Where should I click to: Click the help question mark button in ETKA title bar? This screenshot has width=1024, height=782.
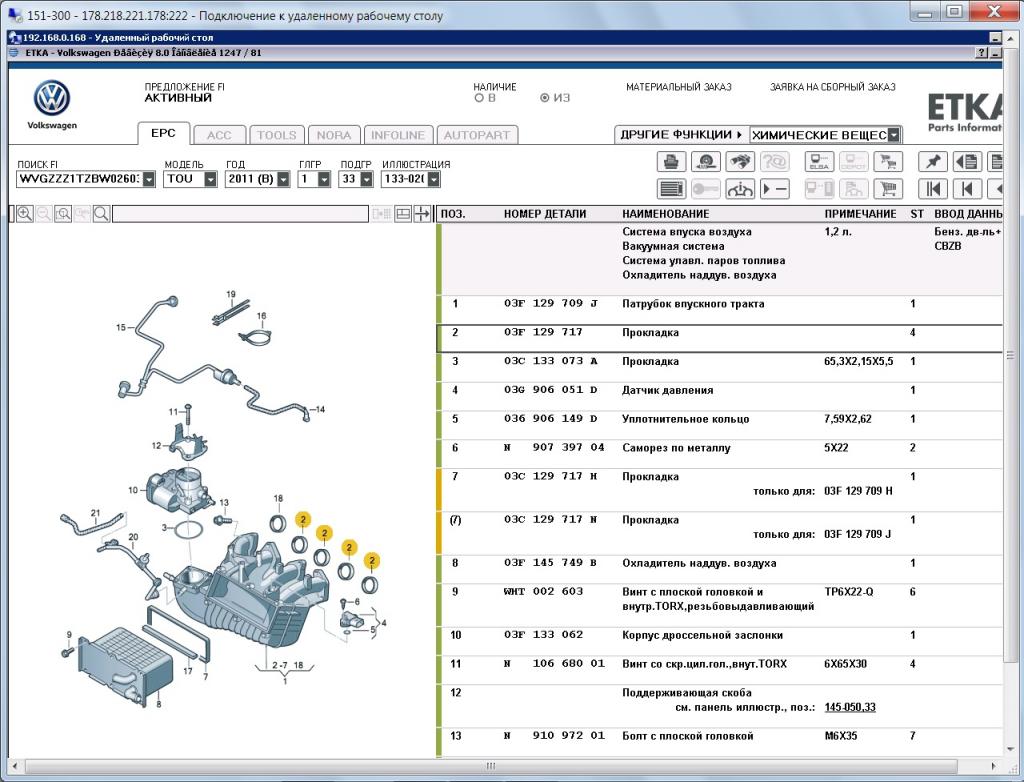(981, 53)
